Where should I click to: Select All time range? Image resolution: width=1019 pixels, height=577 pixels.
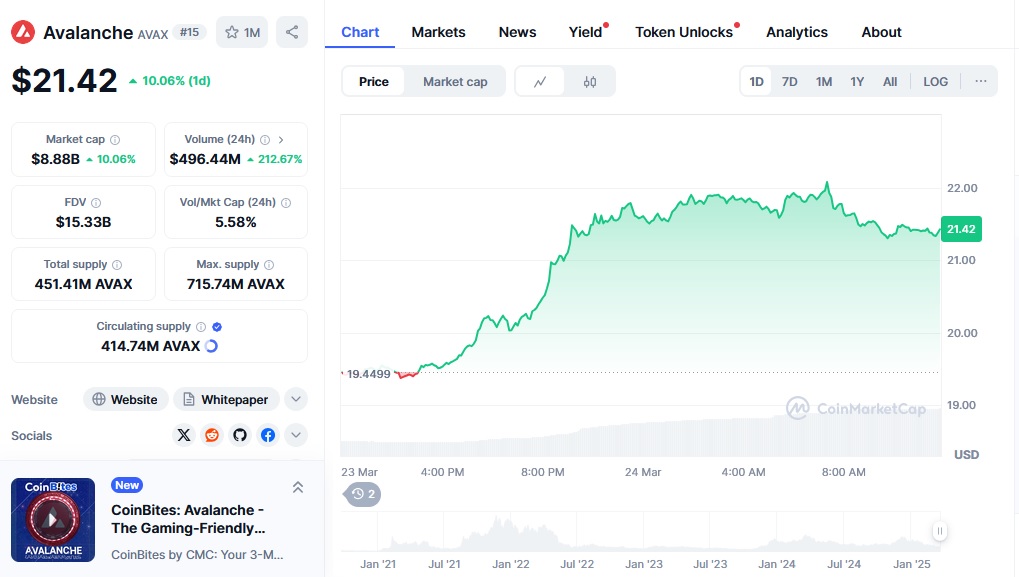point(890,82)
